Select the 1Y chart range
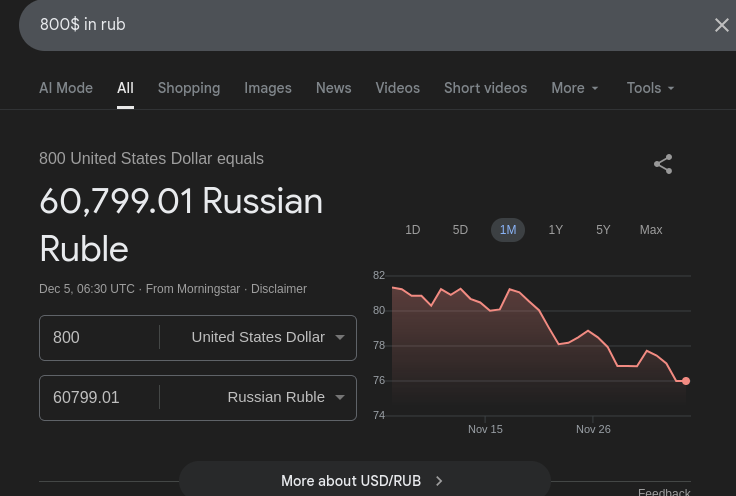The image size is (736, 496). [x=555, y=230]
